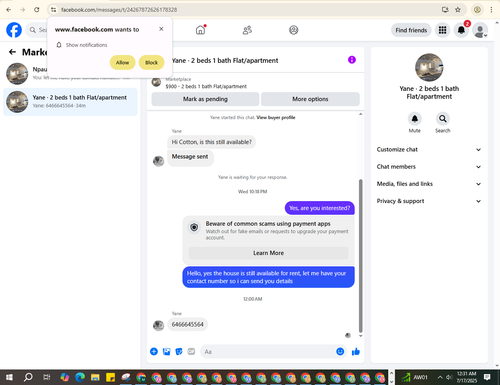Go to Home feed icon
The height and width of the screenshot is (385, 500).
point(200,30)
